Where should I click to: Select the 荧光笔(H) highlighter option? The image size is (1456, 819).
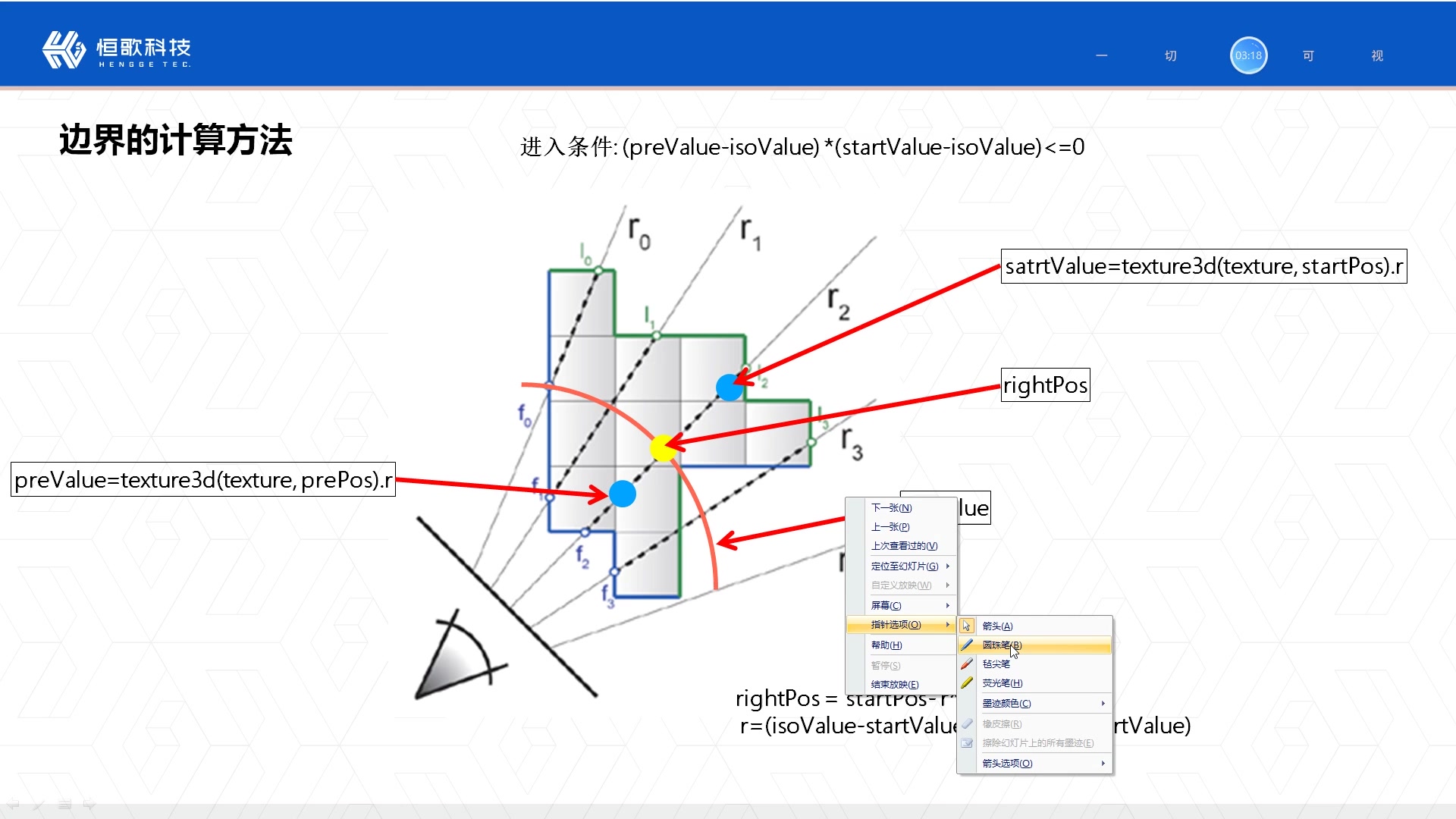click(1035, 683)
